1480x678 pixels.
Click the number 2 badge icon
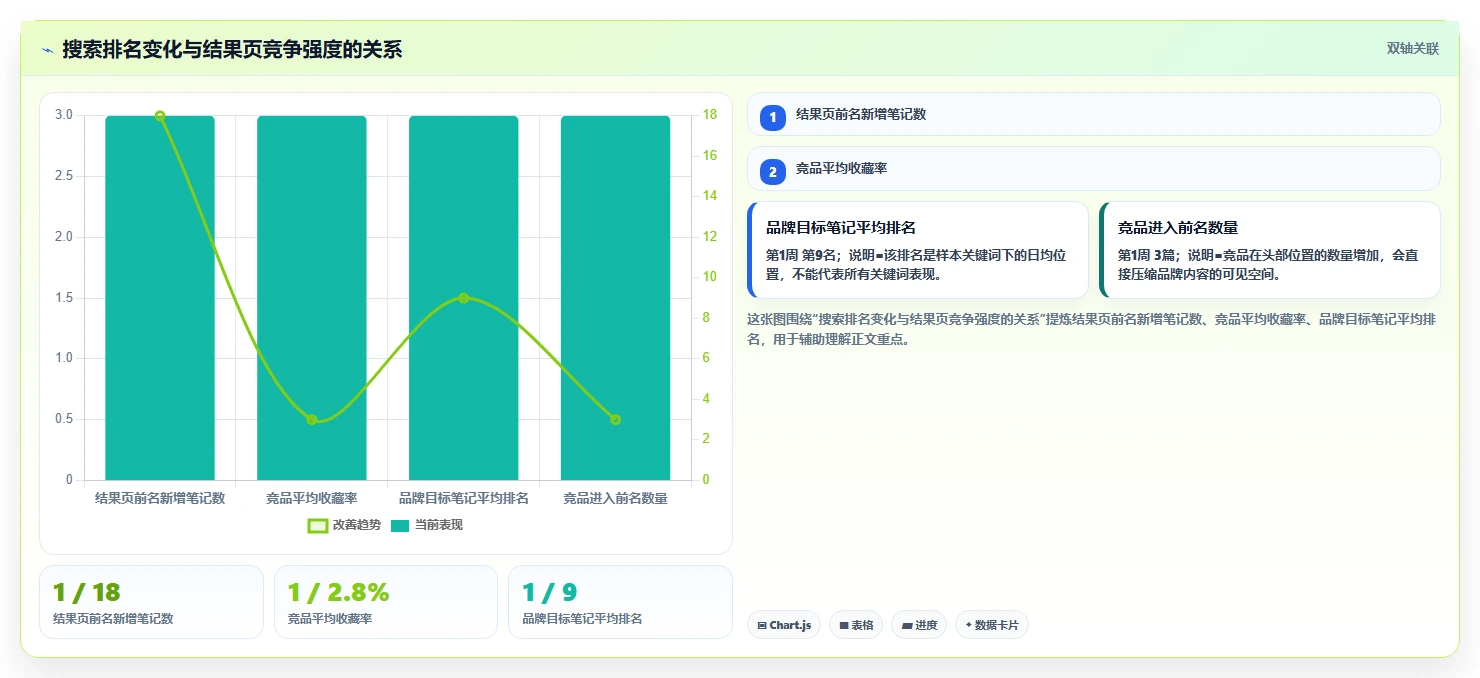coord(772,172)
